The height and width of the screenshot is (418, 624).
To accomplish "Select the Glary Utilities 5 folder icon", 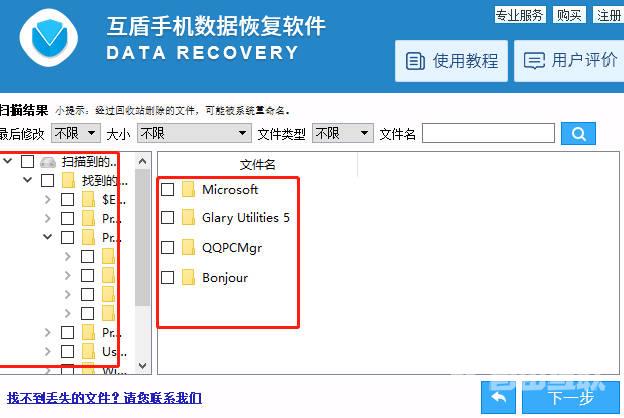I will pyautogui.click(x=188, y=218).
